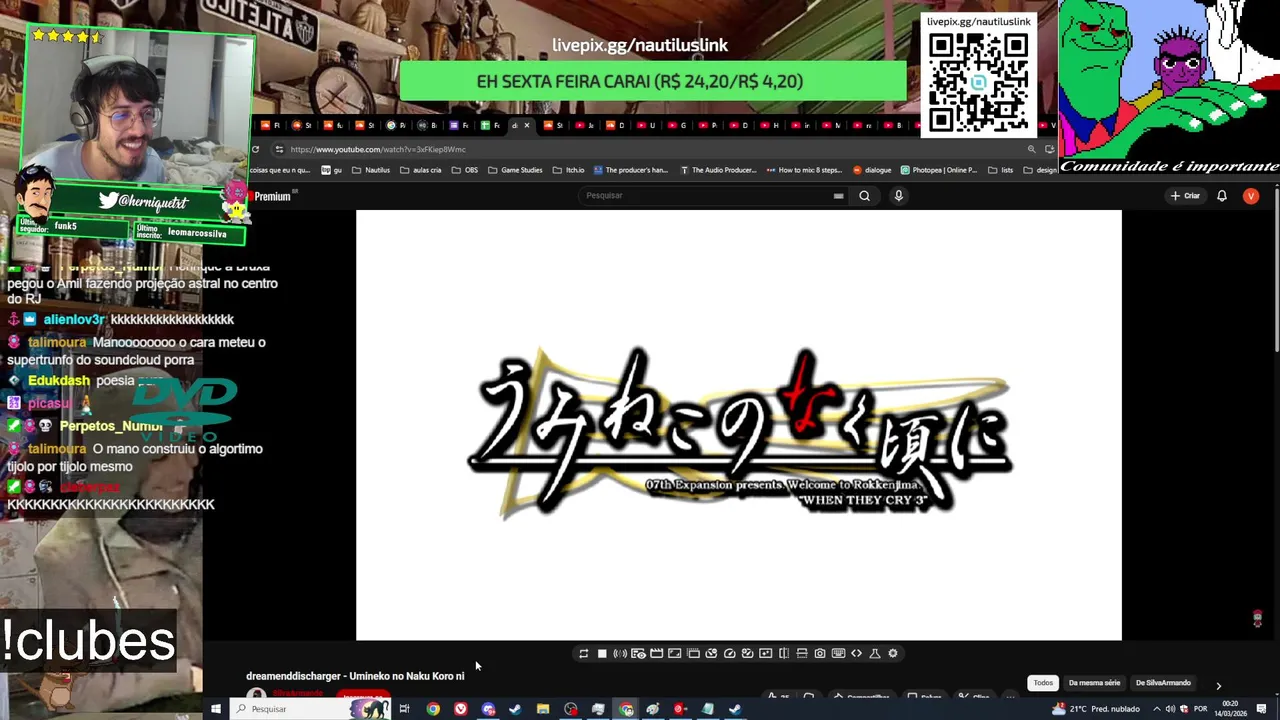Reload the page with the browser refresh icon
1280x720 pixels.
pyautogui.click(x=255, y=149)
